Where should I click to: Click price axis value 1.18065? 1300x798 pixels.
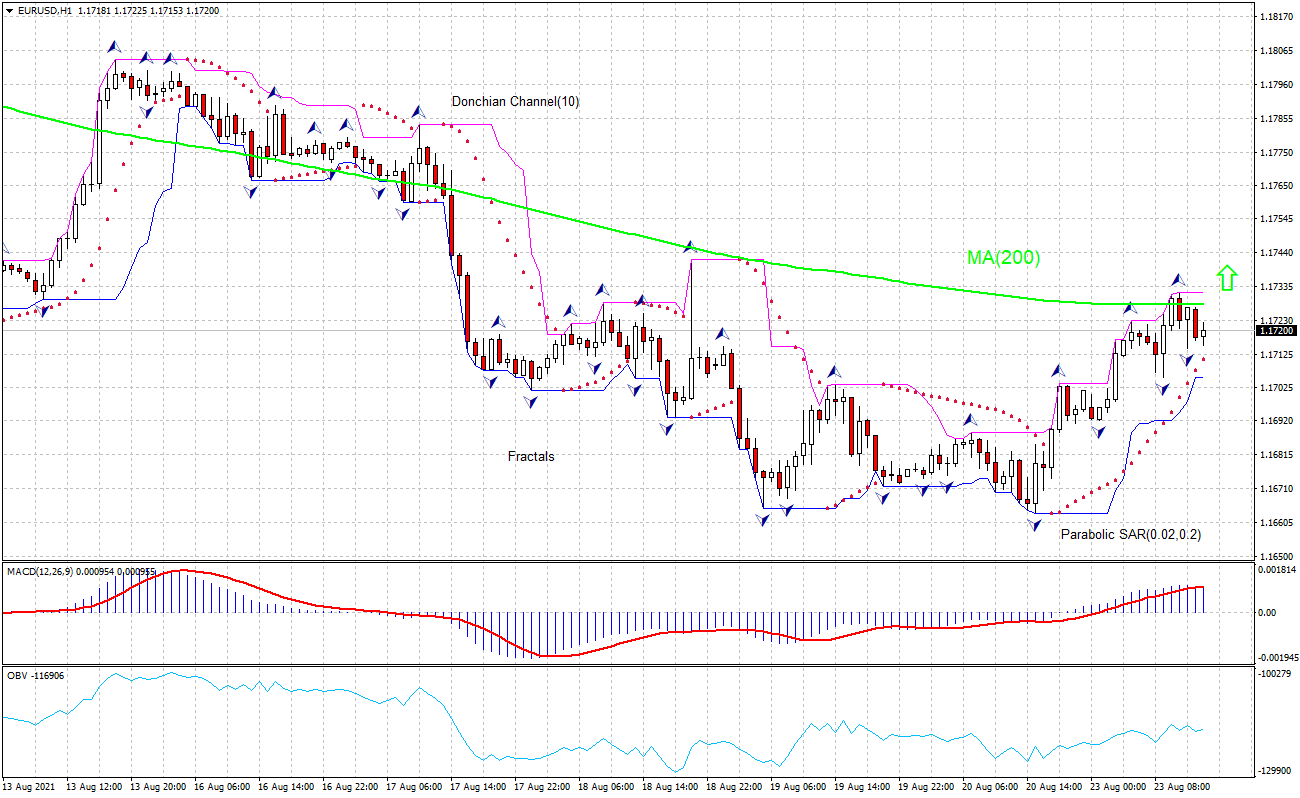tap(1276, 51)
